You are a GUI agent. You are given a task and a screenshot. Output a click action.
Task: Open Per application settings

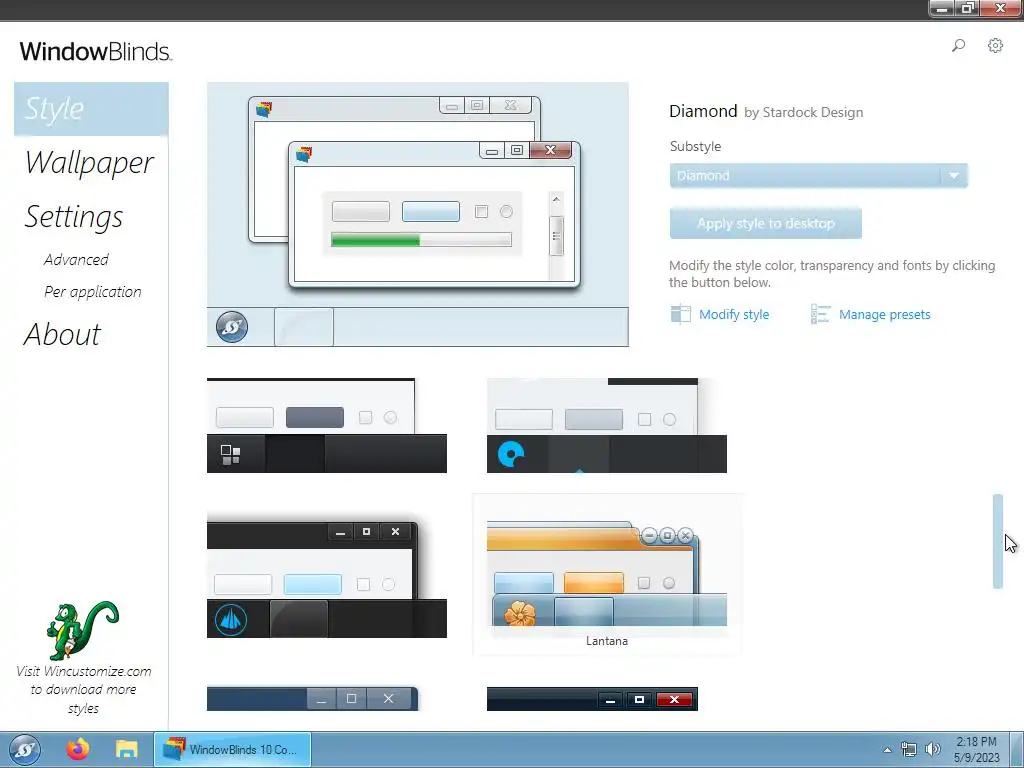93,291
